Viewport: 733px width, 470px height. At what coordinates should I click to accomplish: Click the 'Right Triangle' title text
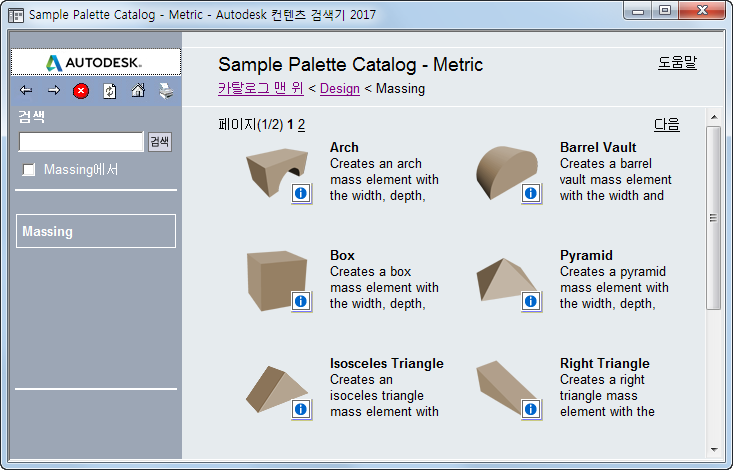coord(604,363)
